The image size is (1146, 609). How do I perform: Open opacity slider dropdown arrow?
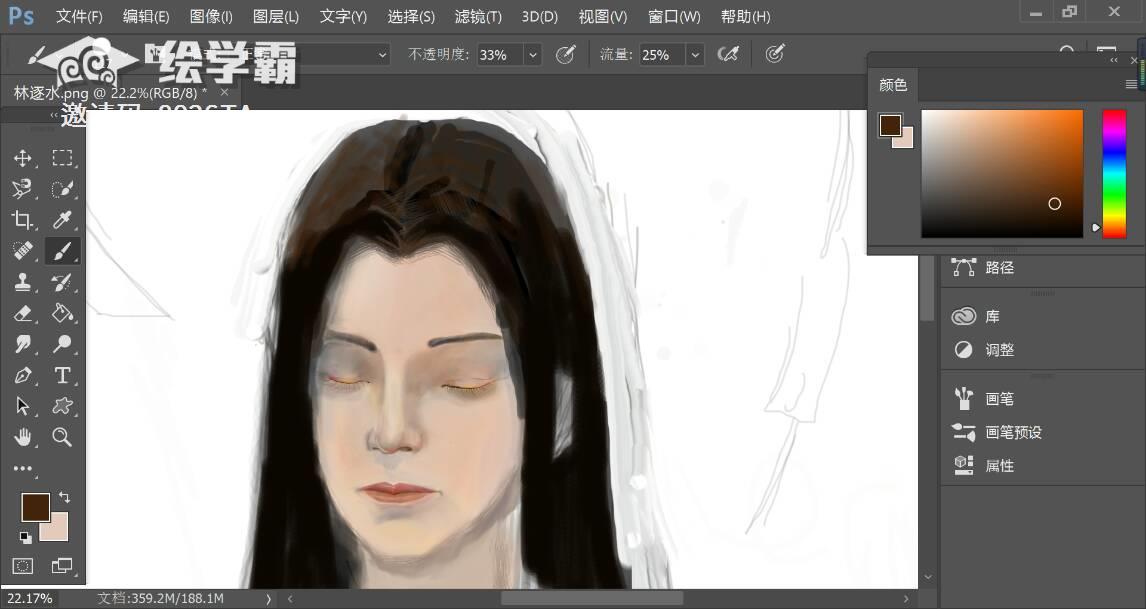click(x=533, y=55)
